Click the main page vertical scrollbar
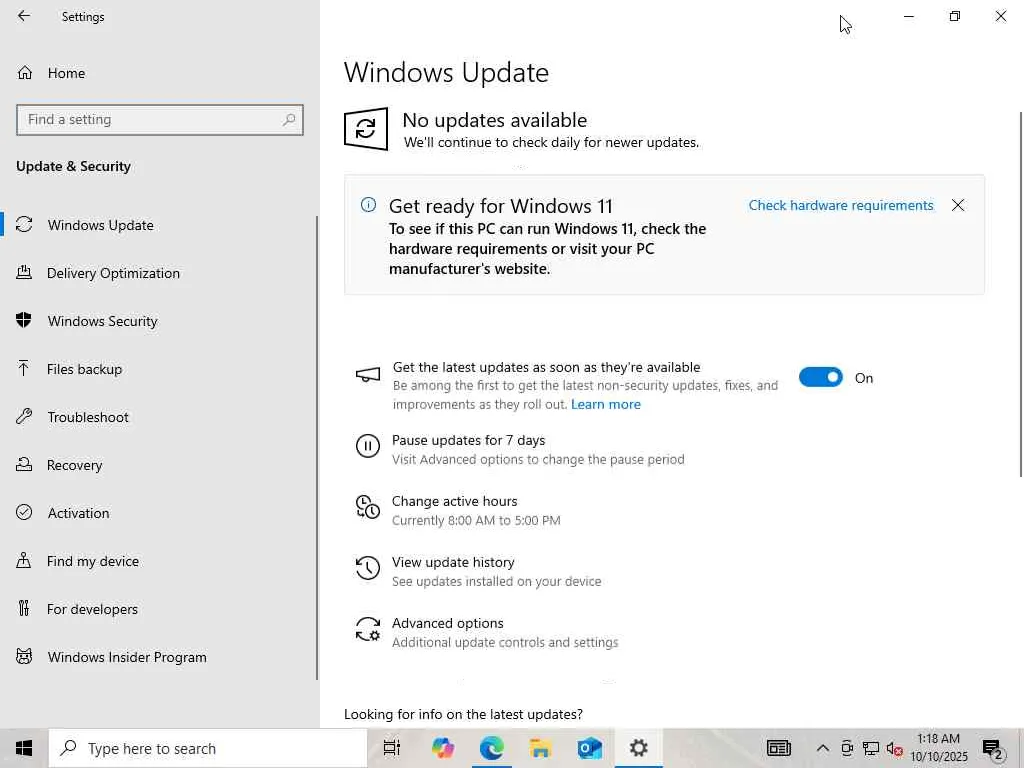Screen dimensions: 1024x768 [1021, 294]
